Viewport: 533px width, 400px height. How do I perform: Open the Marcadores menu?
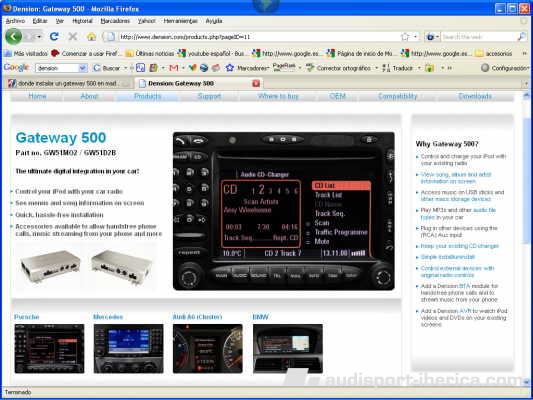tap(115, 21)
